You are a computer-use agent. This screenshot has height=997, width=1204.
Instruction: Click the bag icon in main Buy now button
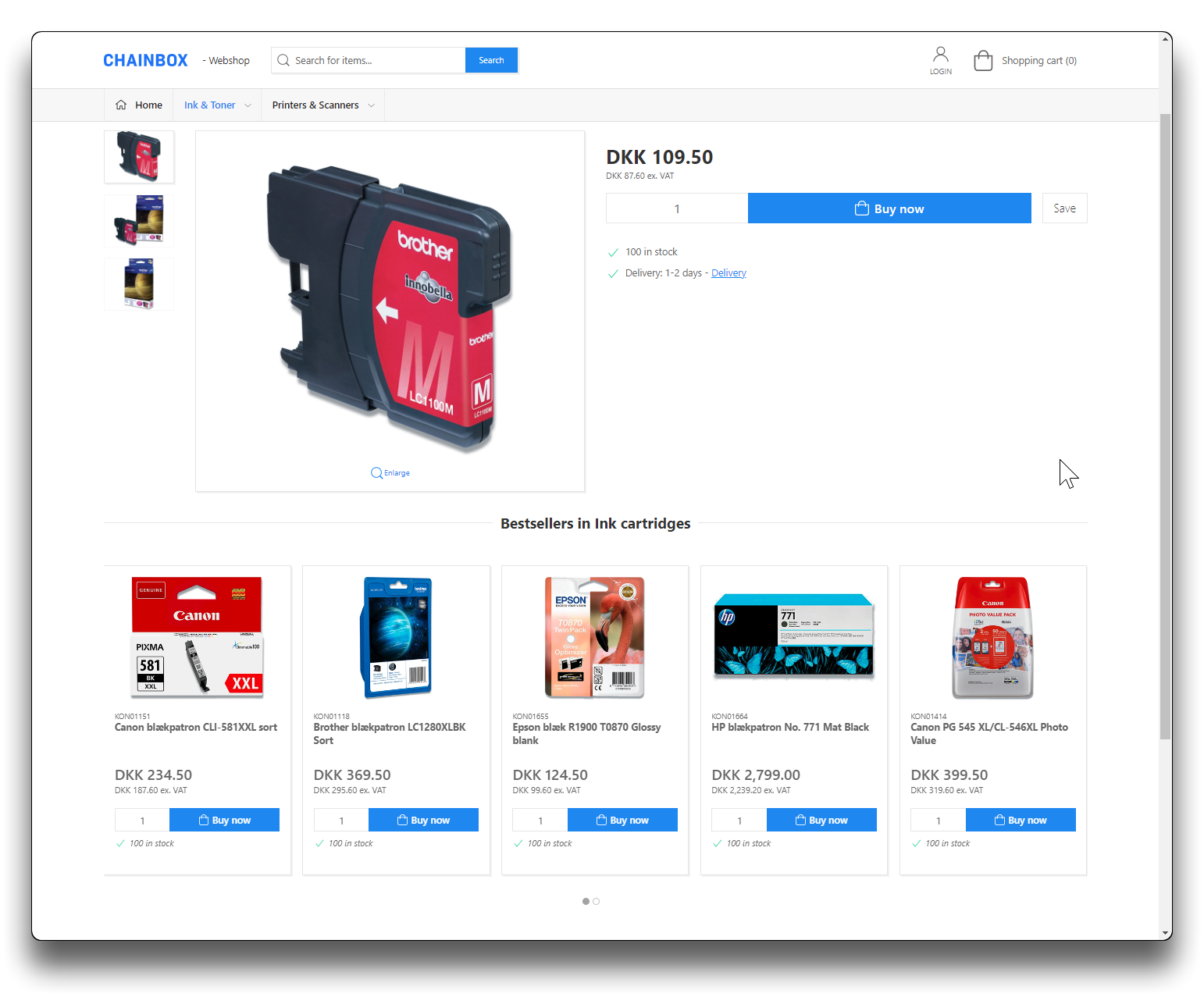coord(862,208)
